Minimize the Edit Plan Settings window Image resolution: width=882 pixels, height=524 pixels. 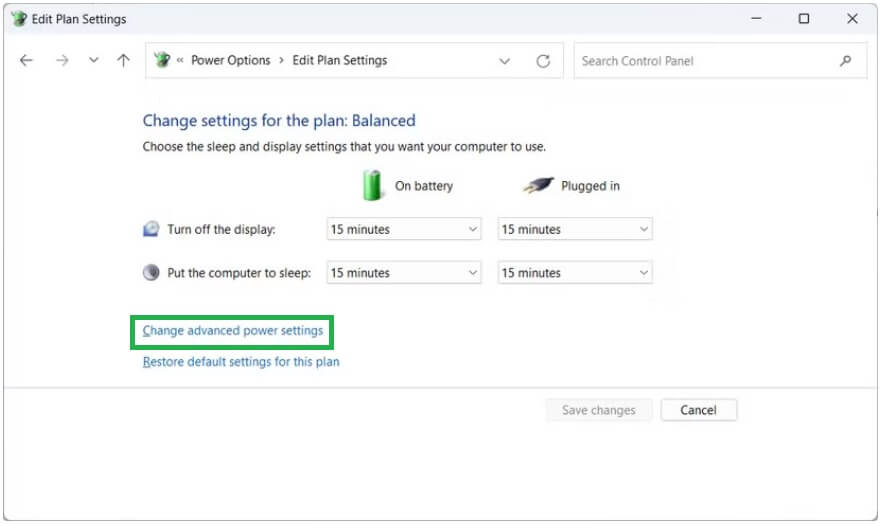(756, 19)
